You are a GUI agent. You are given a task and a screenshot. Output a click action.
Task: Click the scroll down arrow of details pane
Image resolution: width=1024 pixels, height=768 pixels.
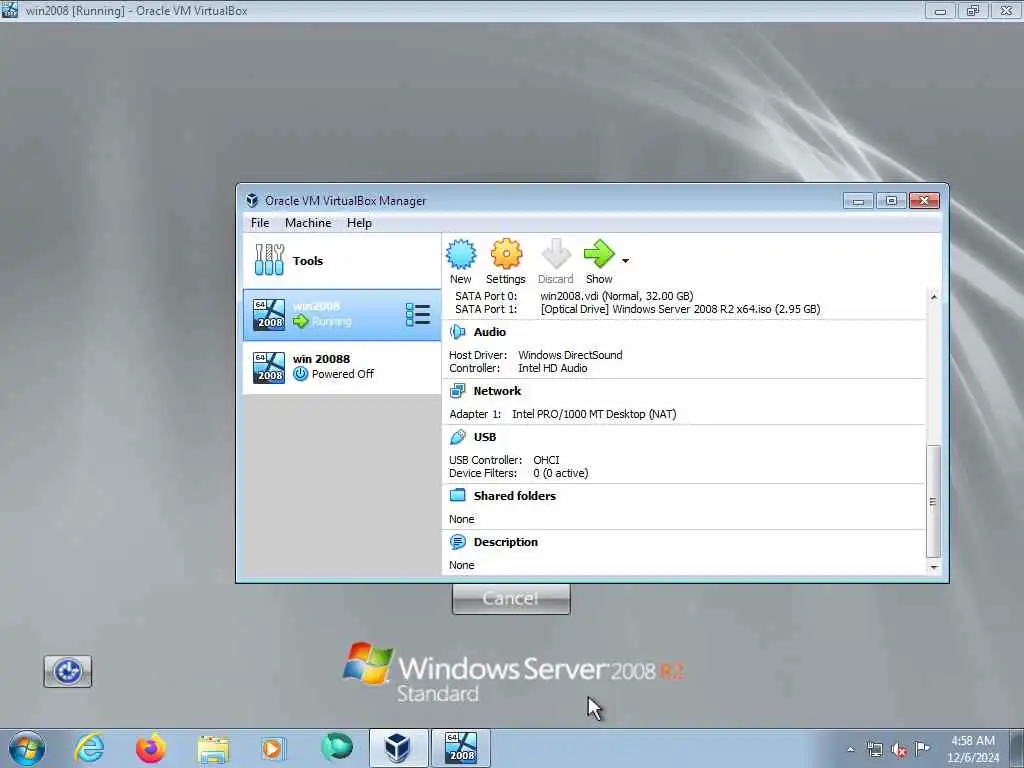[934, 568]
